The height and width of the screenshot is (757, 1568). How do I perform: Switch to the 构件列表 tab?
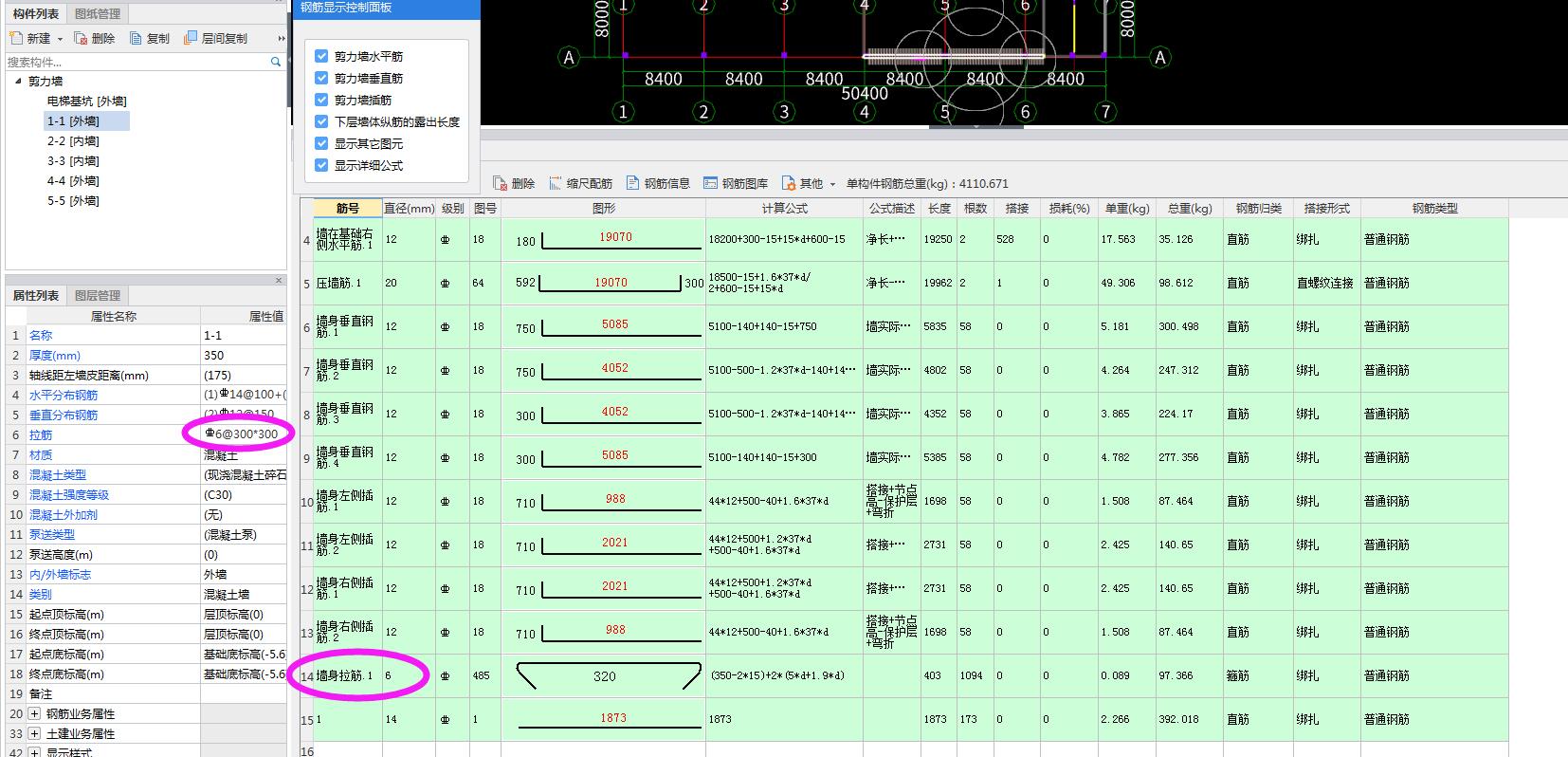tap(36, 13)
